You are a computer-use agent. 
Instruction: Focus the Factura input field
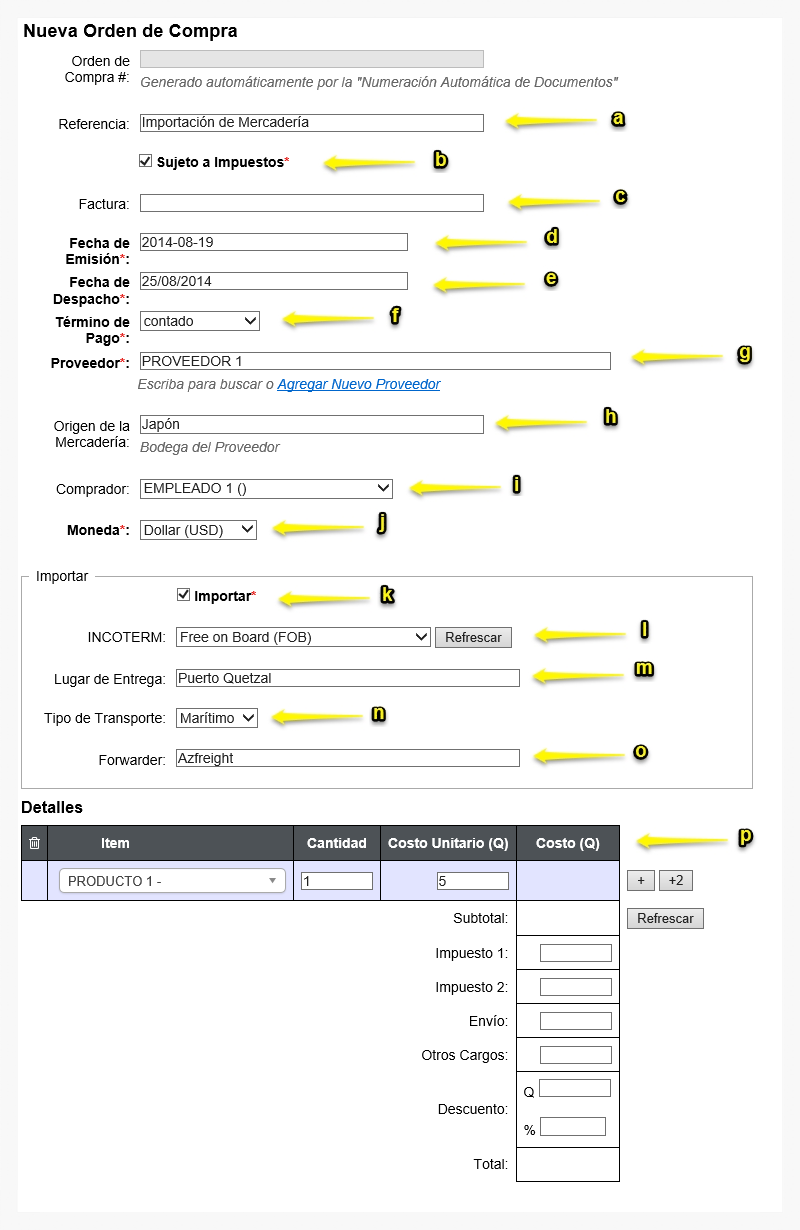click(312, 203)
